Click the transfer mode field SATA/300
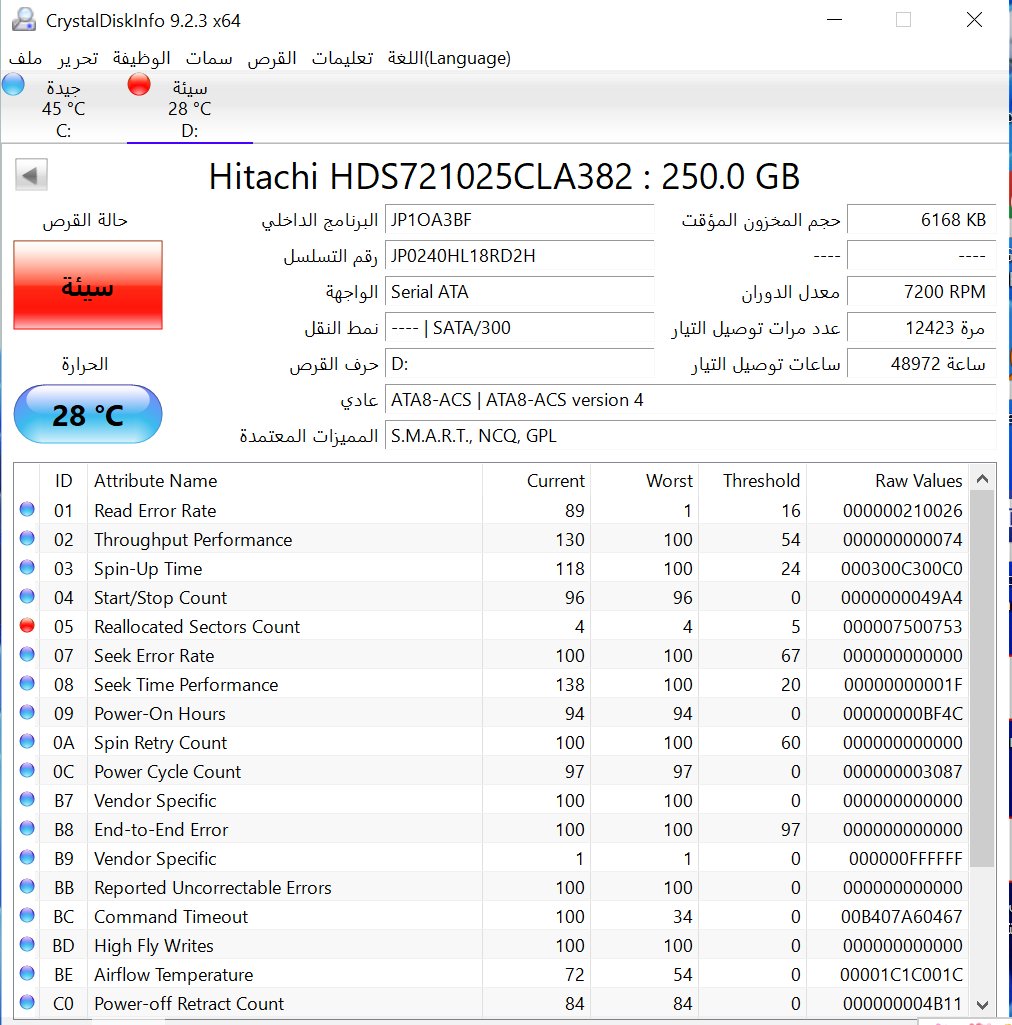The image size is (1012, 1025). click(x=520, y=328)
